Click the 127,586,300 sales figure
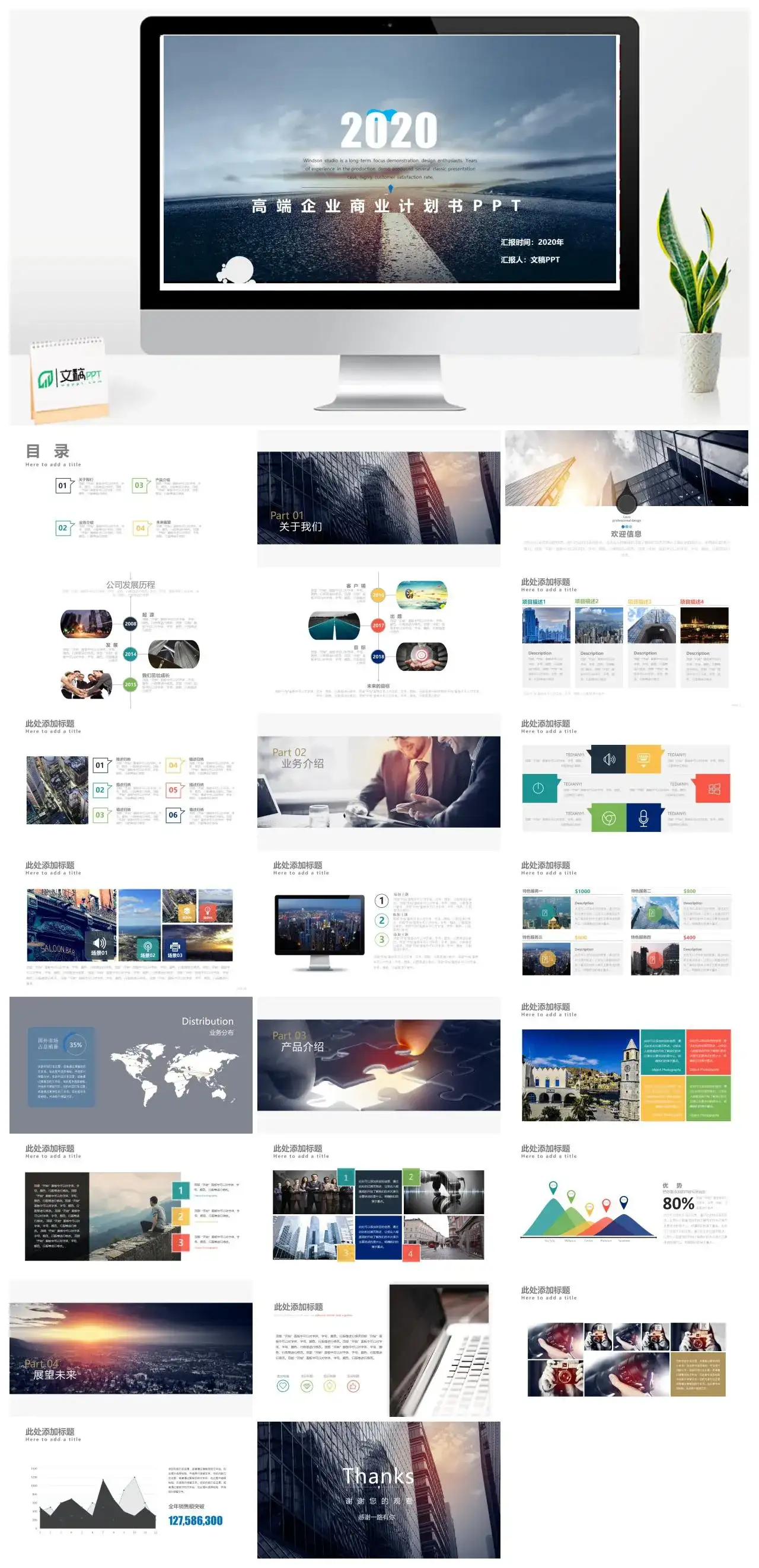Viewport: 759px width, 1568px height. (x=196, y=1521)
